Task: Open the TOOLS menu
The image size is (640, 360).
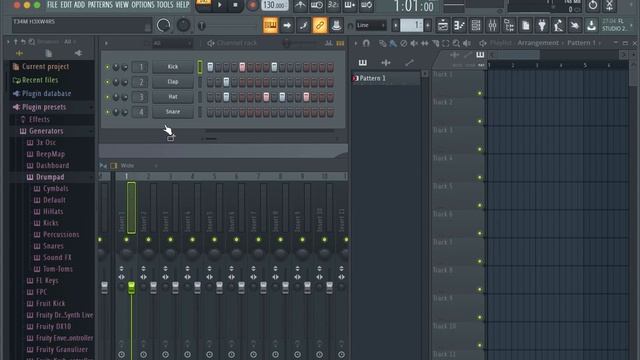Action: click(165, 4)
